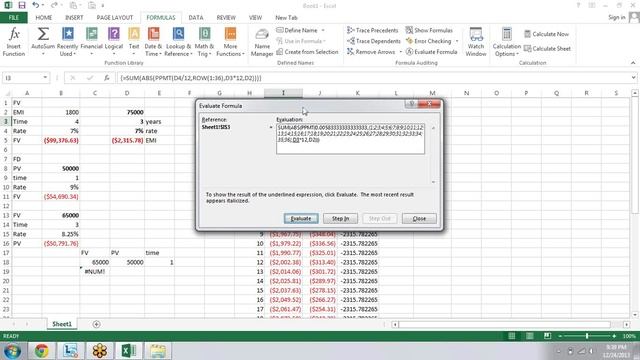Viewport: 640px width, 360px height.
Task: Open Chrome from the taskbar
Action: (41, 351)
